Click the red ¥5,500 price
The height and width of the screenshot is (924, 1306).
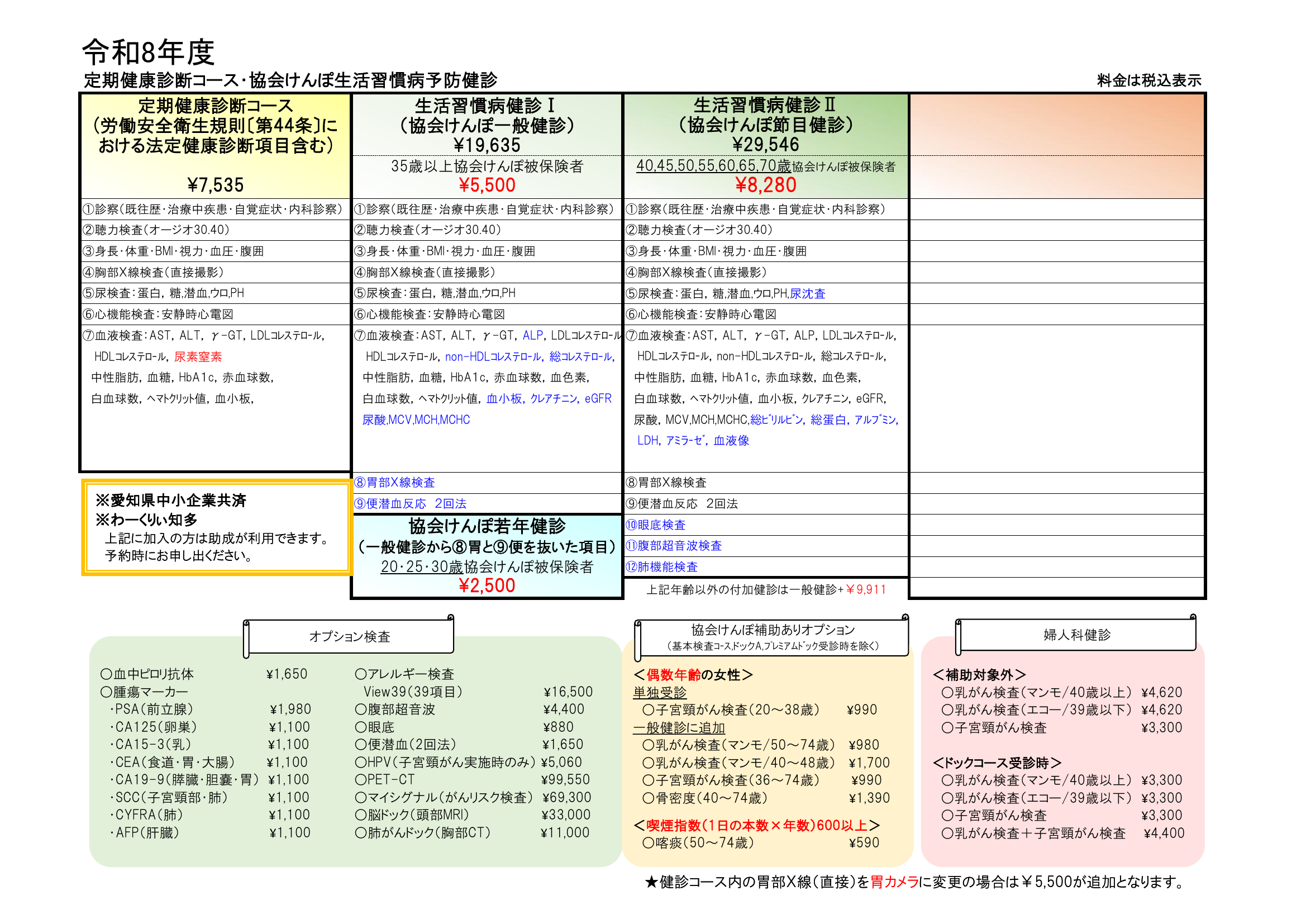pyautogui.click(x=487, y=185)
